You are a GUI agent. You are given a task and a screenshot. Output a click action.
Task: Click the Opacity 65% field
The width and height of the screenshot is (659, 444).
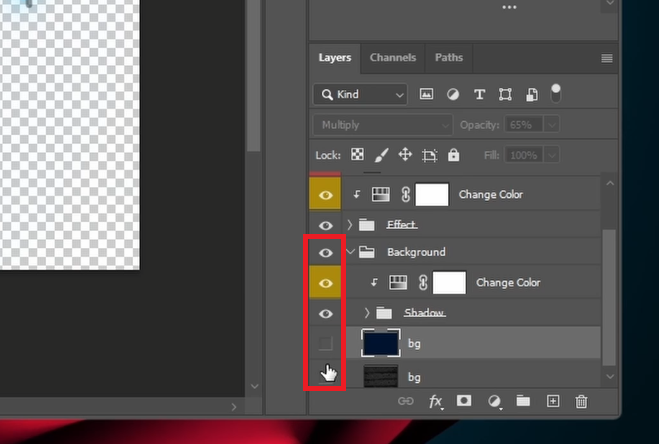pyautogui.click(x=523, y=125)
